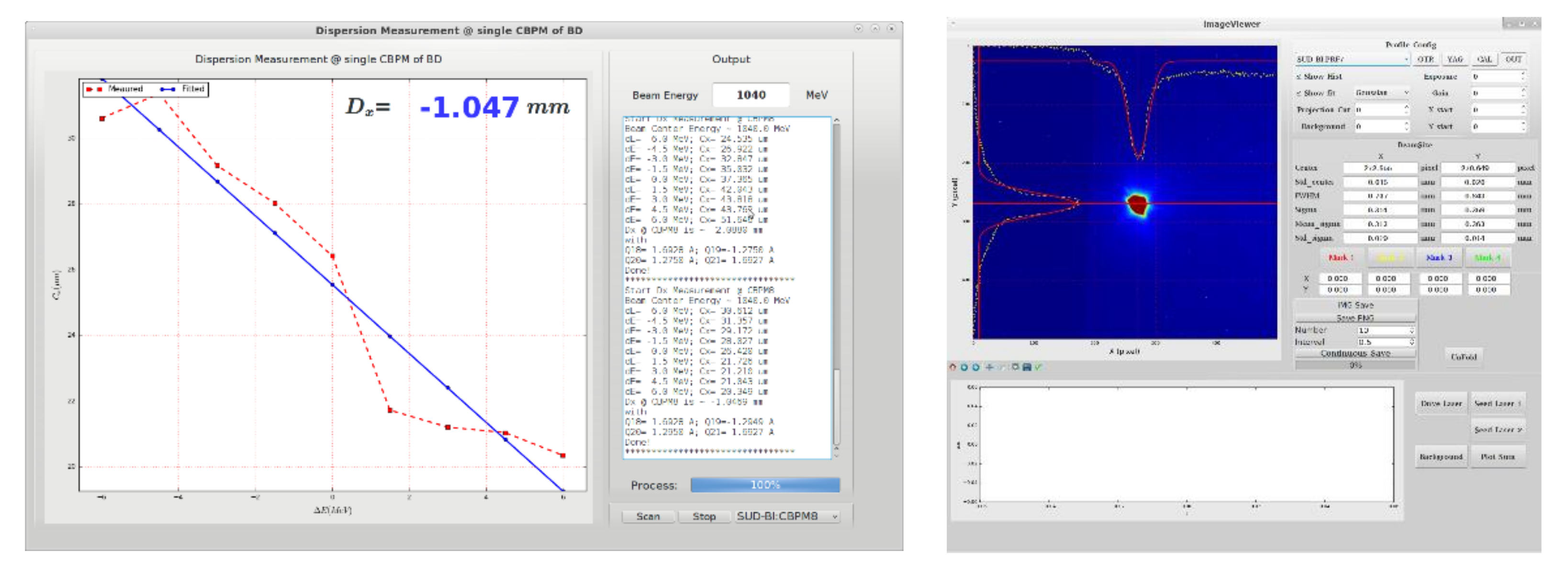Select the CAL screen button
Viewport: 1568px width, 574px height.
pyautogui.click(x=1484, y=59)
